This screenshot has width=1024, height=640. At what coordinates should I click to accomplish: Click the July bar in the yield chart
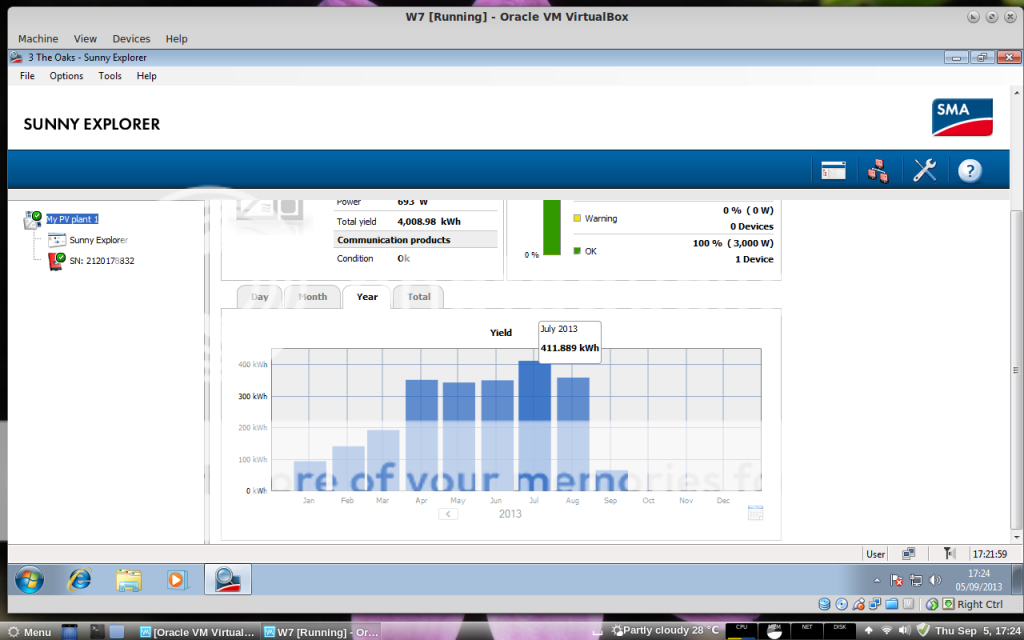[534, 426]
